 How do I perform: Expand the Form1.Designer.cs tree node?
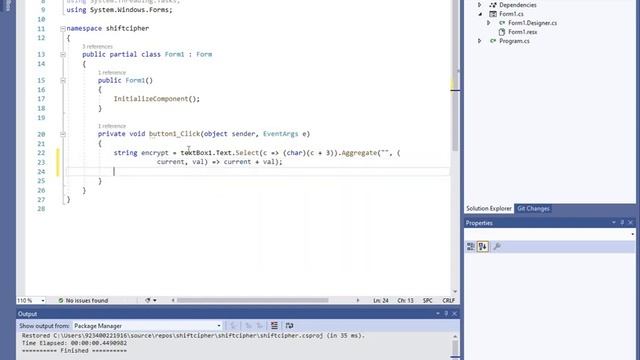tap(489, 23)
